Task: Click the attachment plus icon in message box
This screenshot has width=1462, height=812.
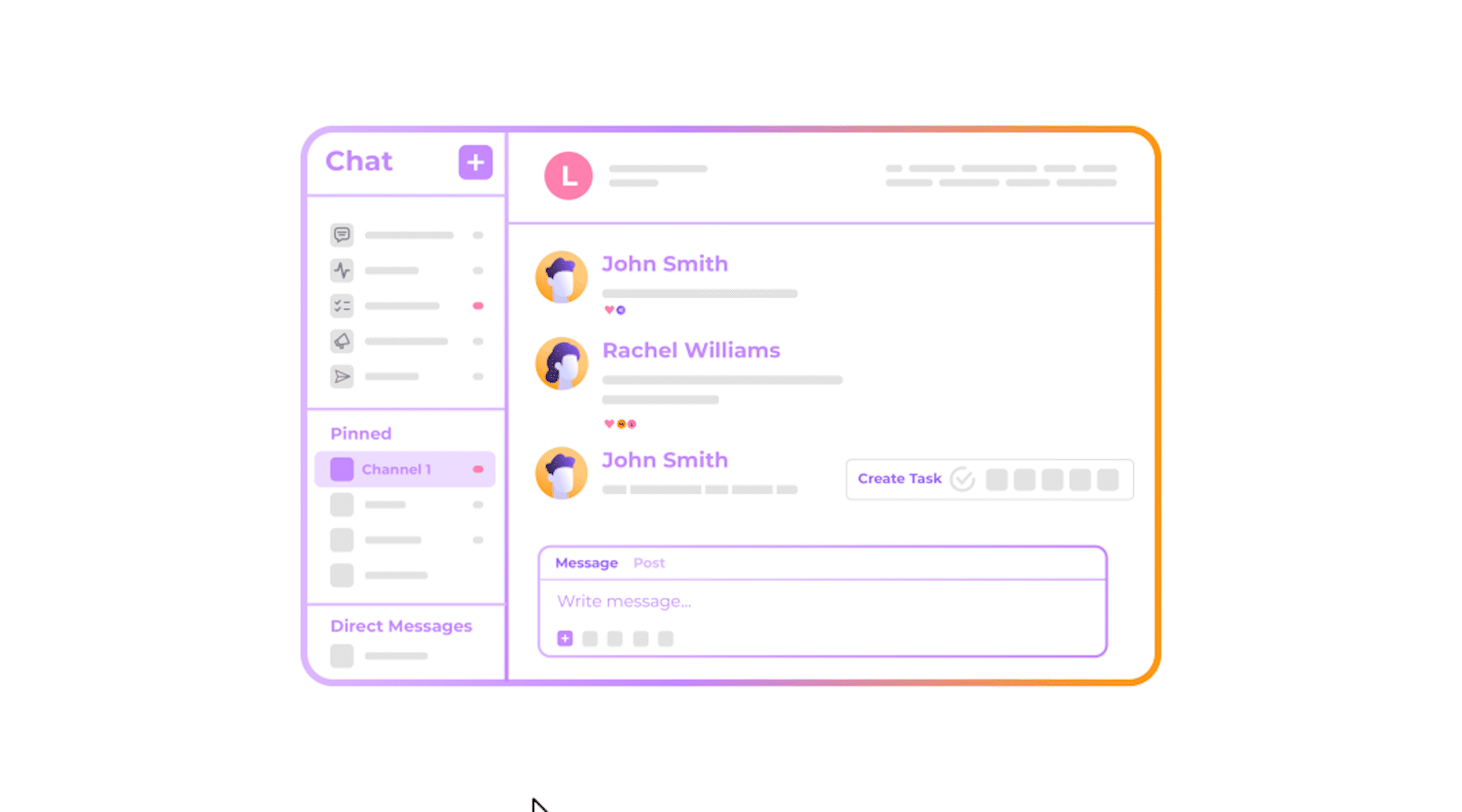Action: [x=565, y=638]
